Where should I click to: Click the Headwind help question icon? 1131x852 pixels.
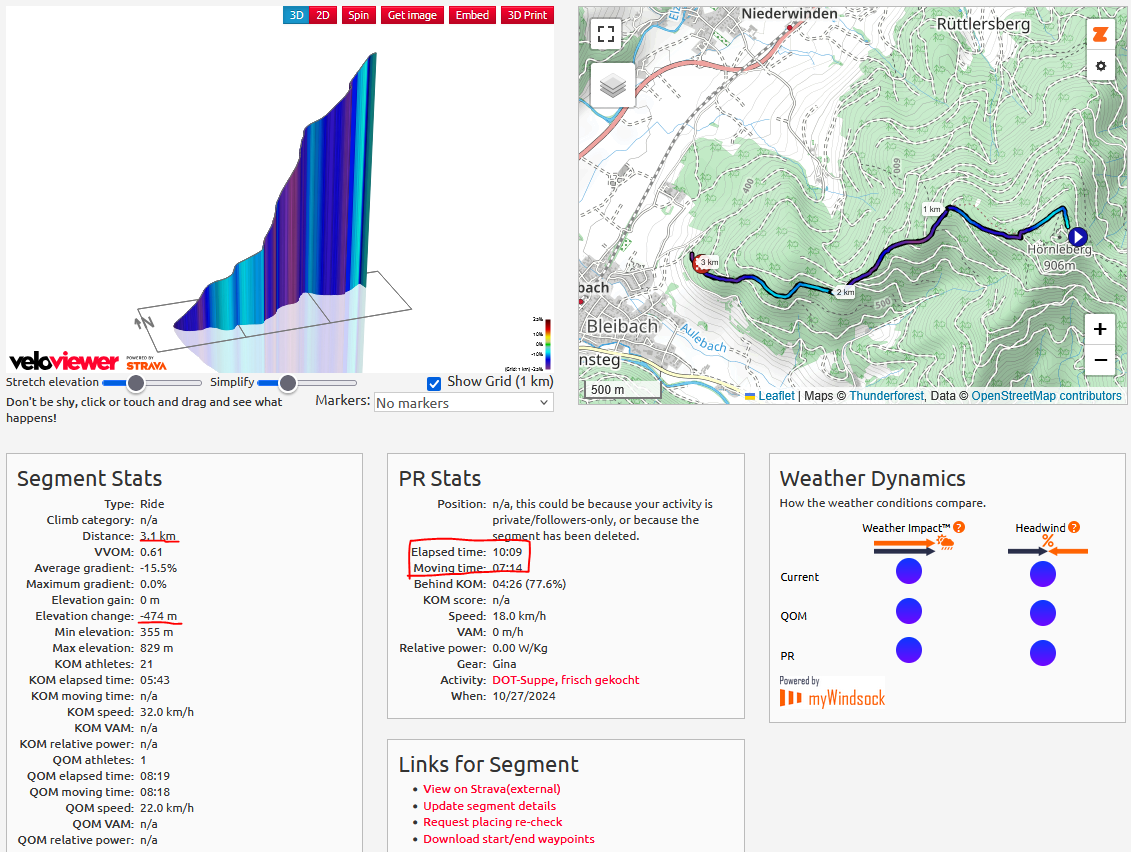point(1073,527)
